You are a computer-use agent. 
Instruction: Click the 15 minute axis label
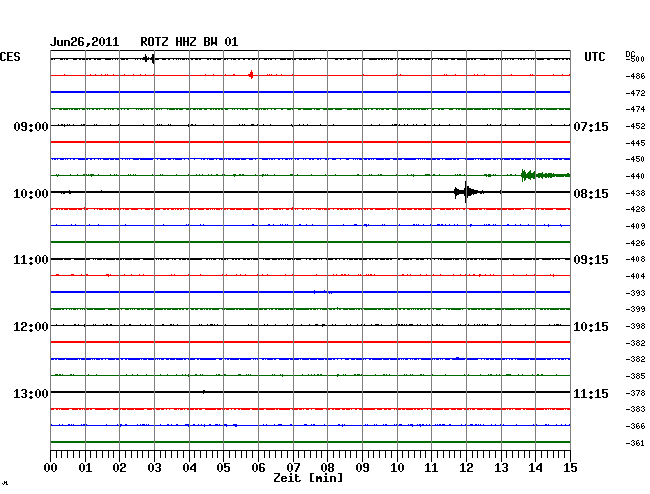tap(570, 467)
